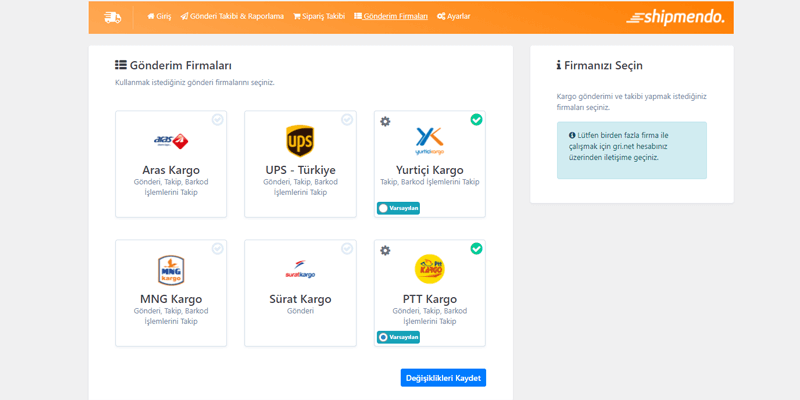
Task: Toggle the Sürat Kargo selection checkmark
Action: pos(347,248)
